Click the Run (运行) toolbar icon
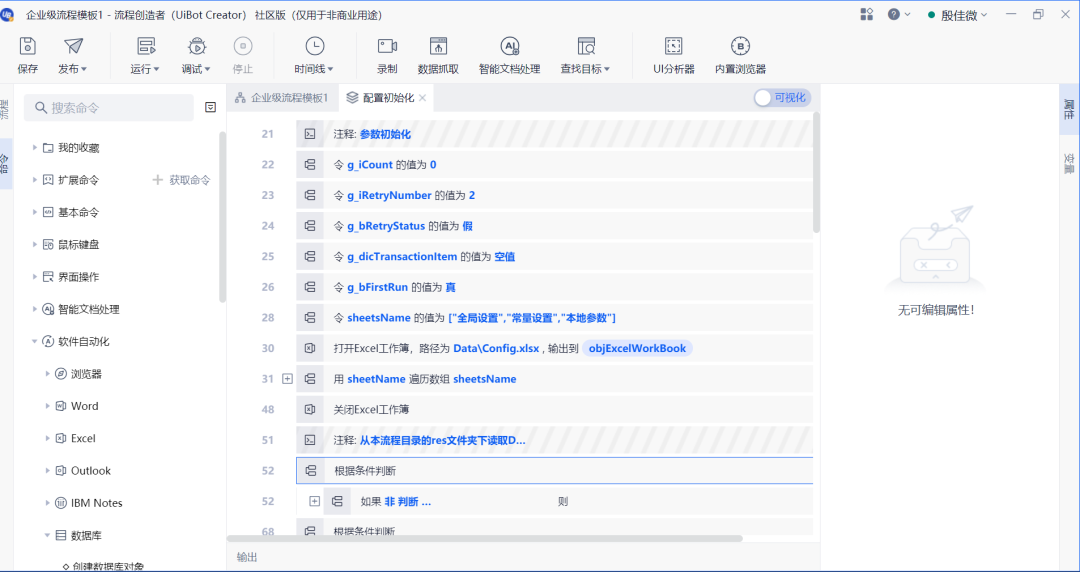Screen dimensions: 1080x572 (146, 46)
